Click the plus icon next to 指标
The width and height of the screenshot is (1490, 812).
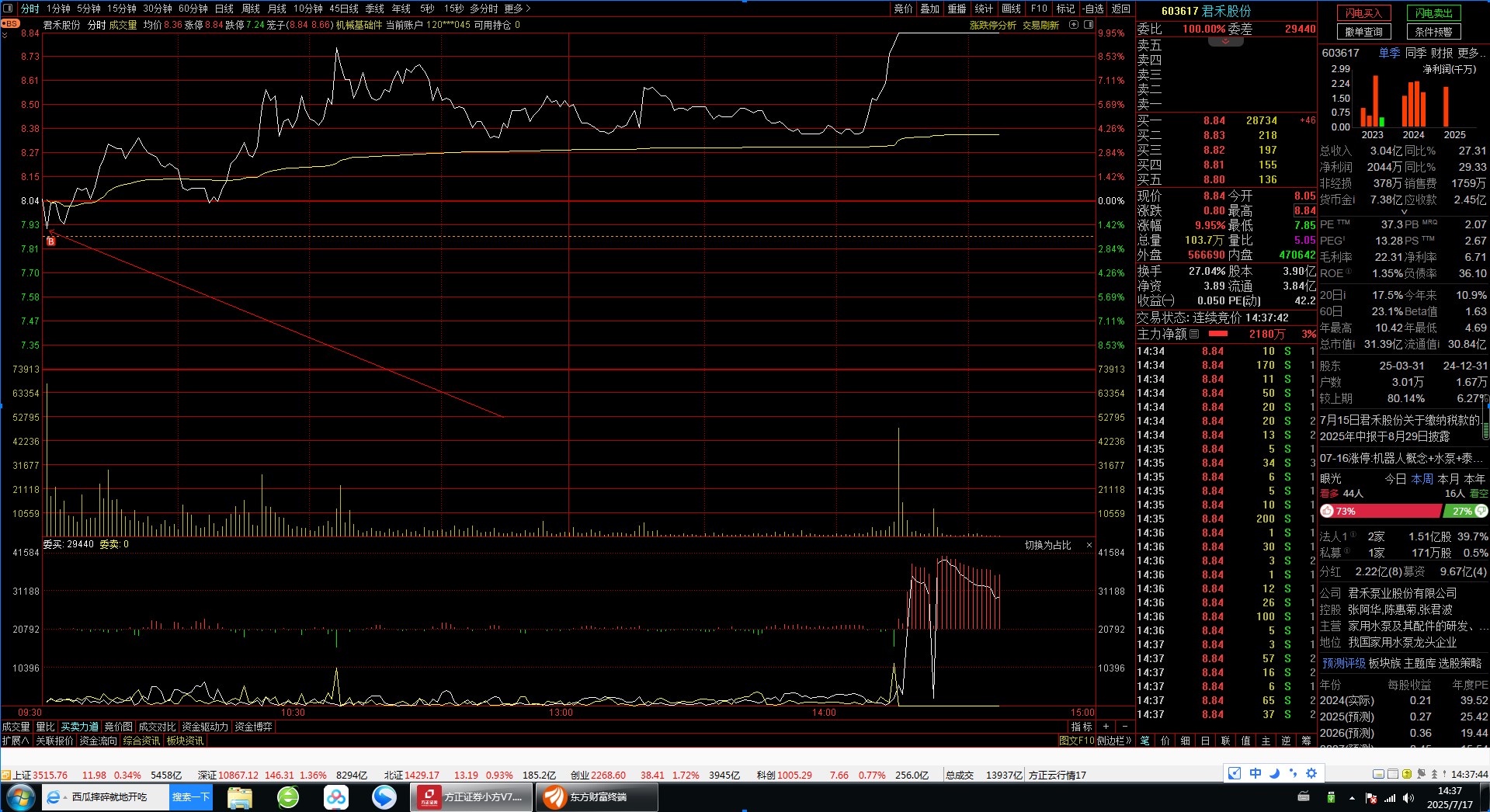(x=1106, y=727)
